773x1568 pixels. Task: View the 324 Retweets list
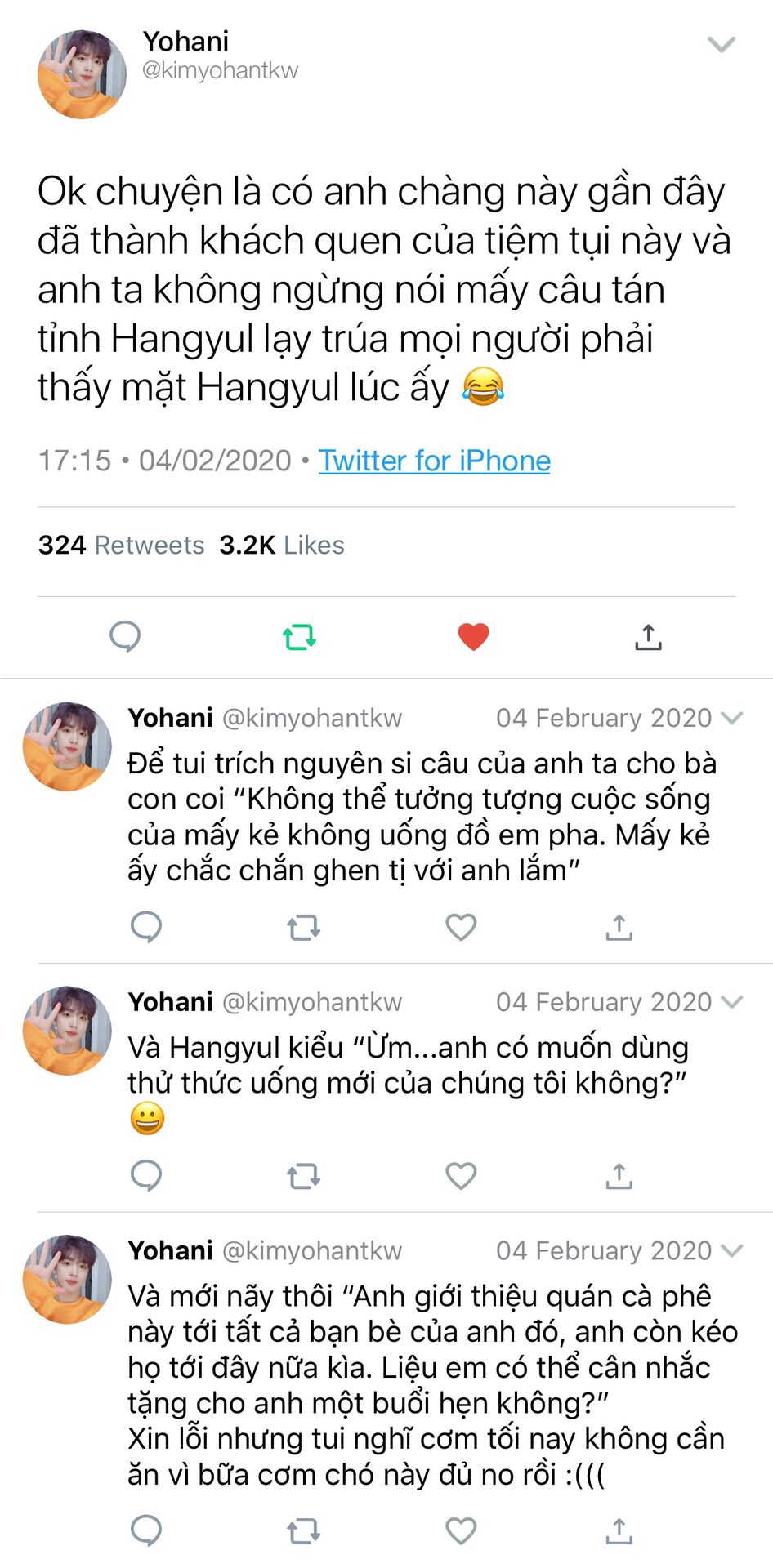point(121,545)
